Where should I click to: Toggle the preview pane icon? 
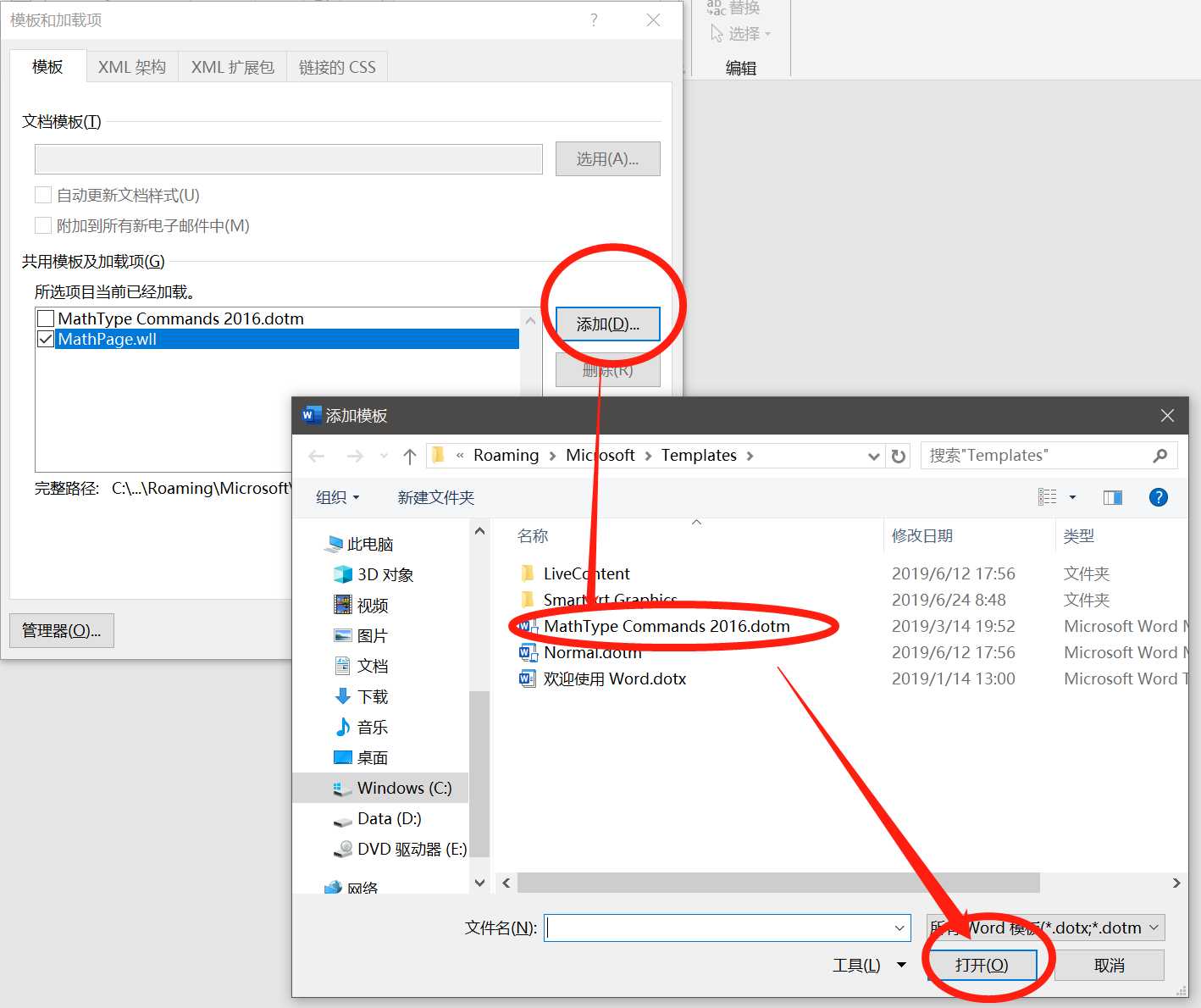(1113, 497)
